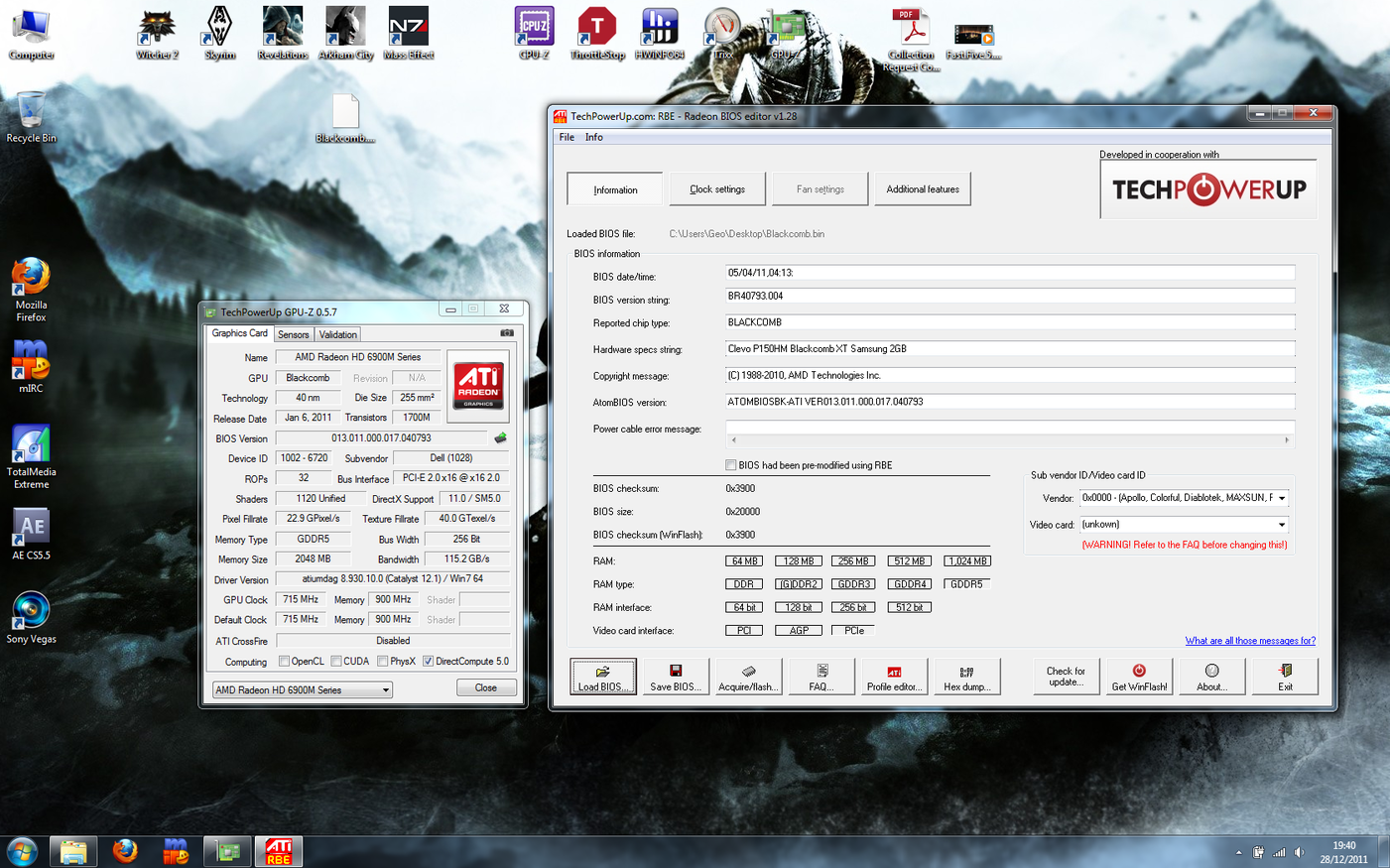Open HWiNFO64 desktop shortcut

[660, 33]
